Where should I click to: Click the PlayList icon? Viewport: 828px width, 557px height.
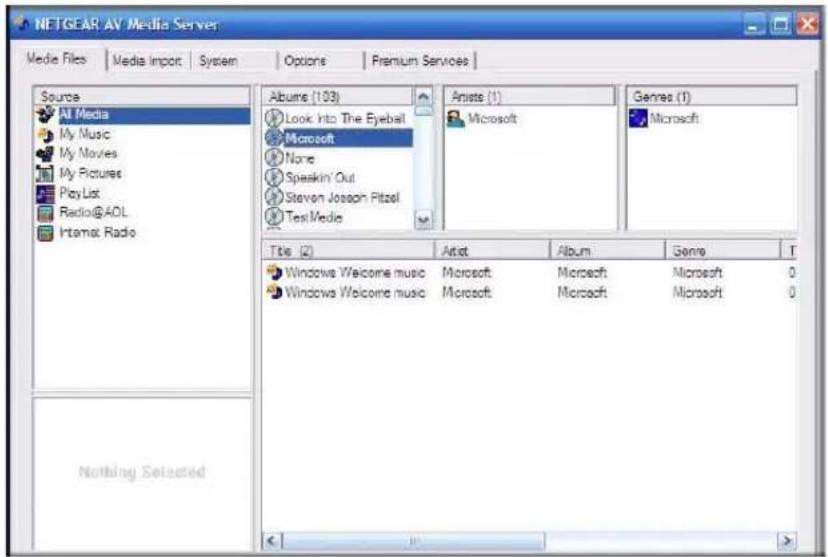pyautogui.click(x=45, y=194)
